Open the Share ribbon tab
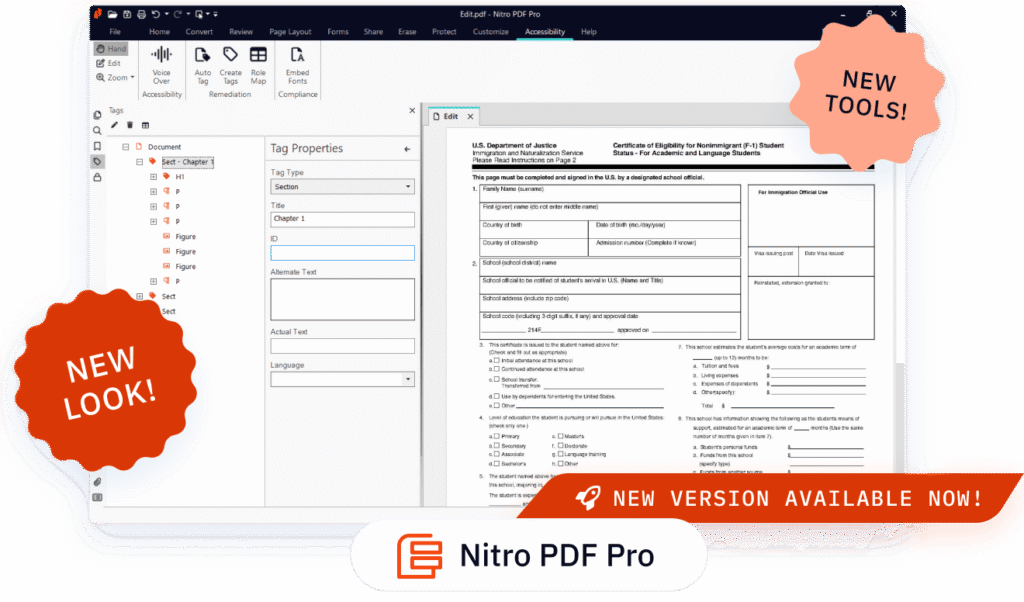The height and width of the screenshot is (602, 1024). tap(373, 32)
